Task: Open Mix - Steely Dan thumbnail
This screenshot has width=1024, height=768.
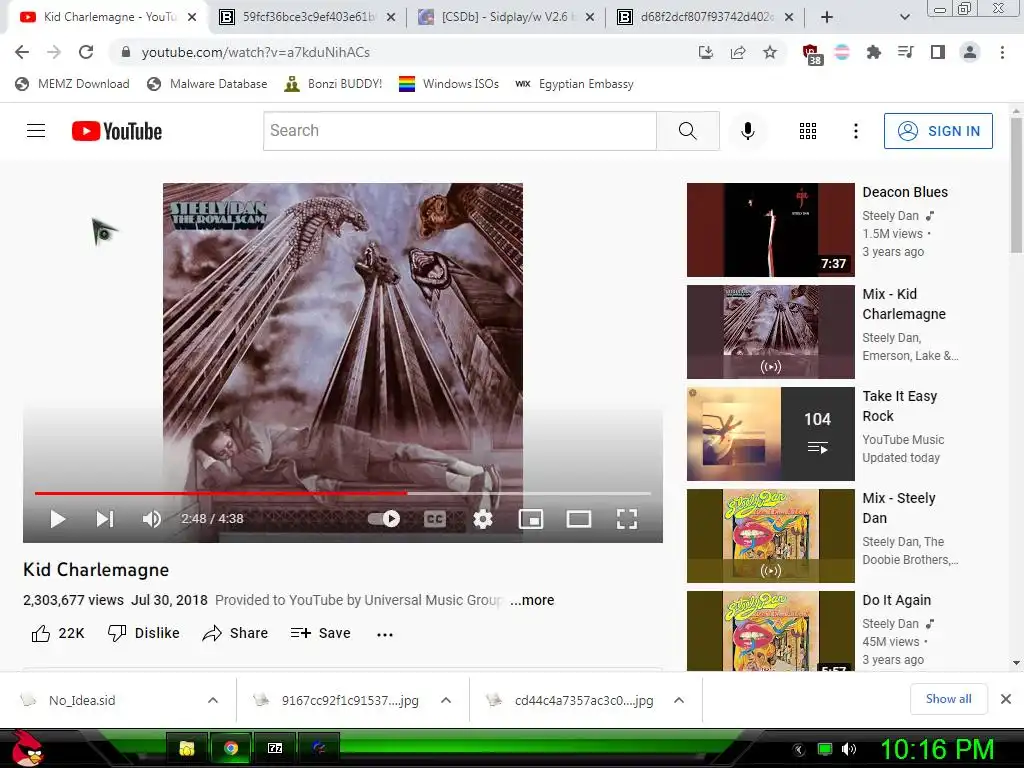Action: pos(771,536)
